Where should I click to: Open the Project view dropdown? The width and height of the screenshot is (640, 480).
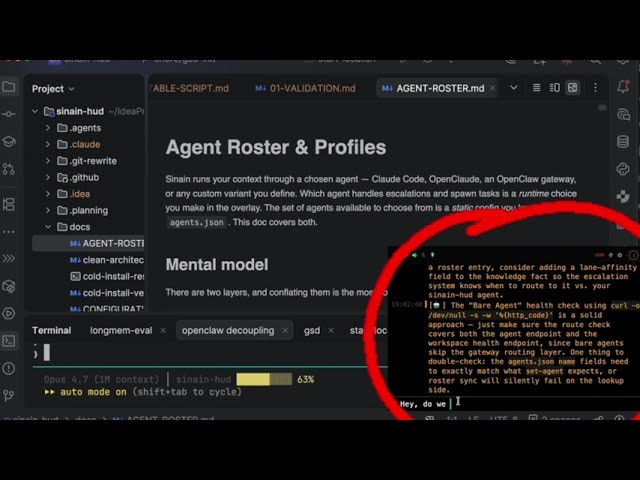[x=53, y=89]
